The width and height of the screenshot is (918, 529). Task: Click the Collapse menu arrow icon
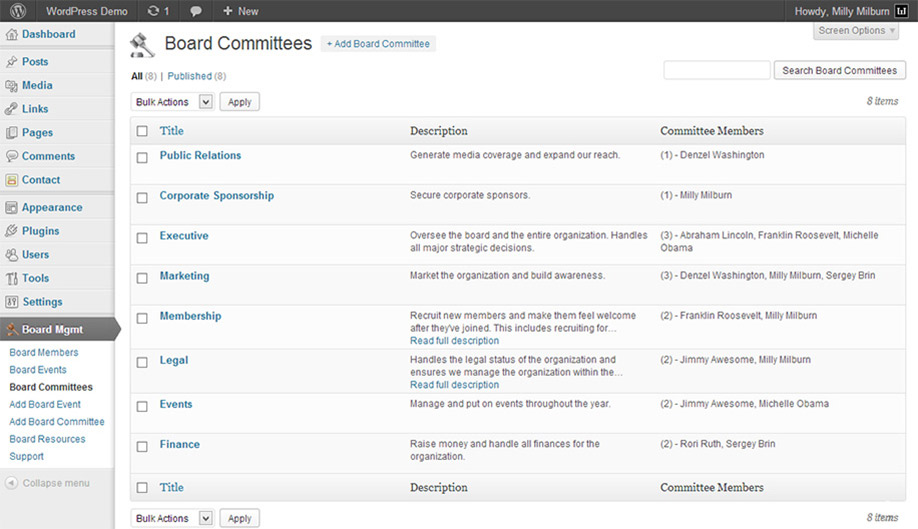[11, 483]
